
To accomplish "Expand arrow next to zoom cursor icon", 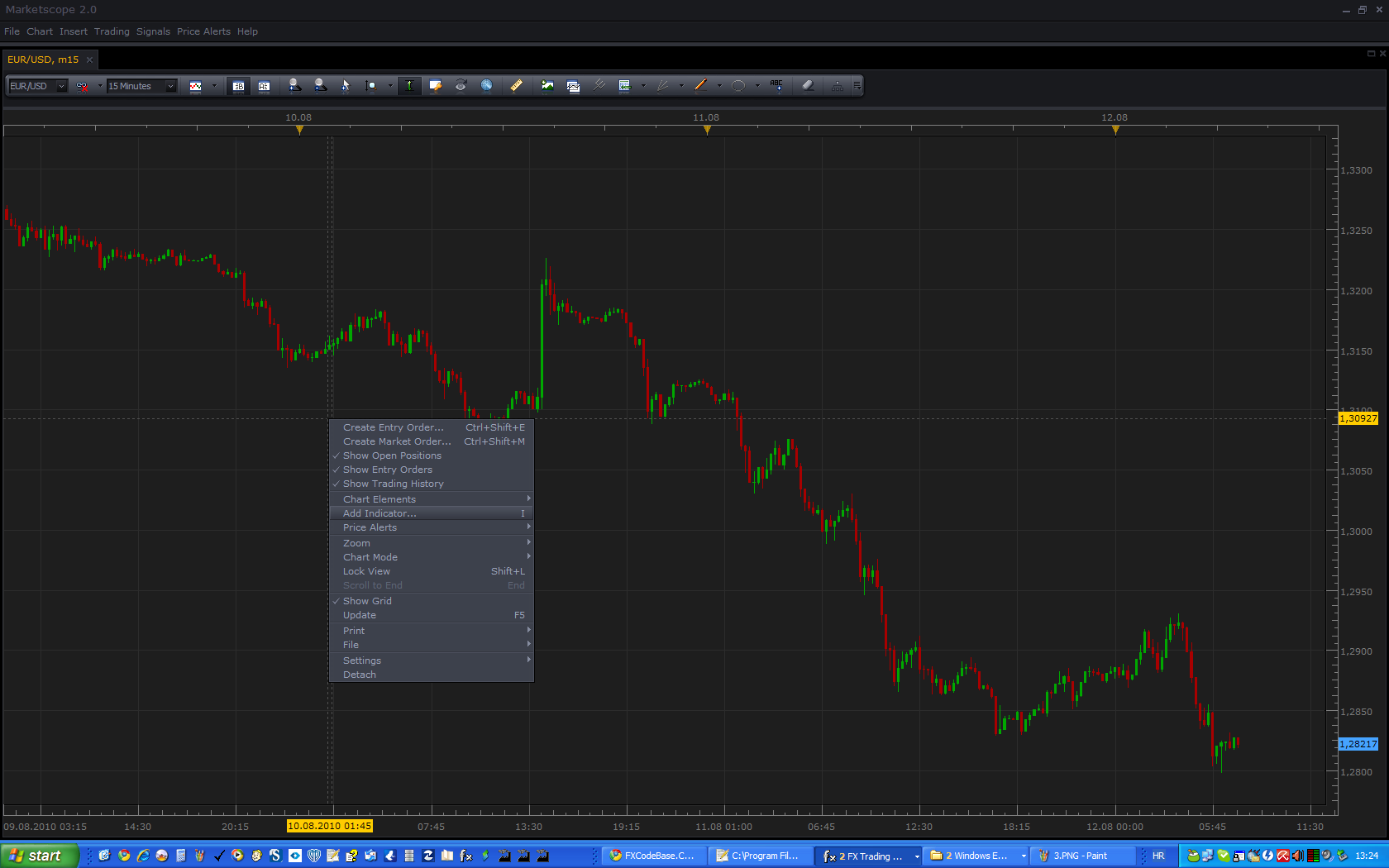I will tap(390, 86).
